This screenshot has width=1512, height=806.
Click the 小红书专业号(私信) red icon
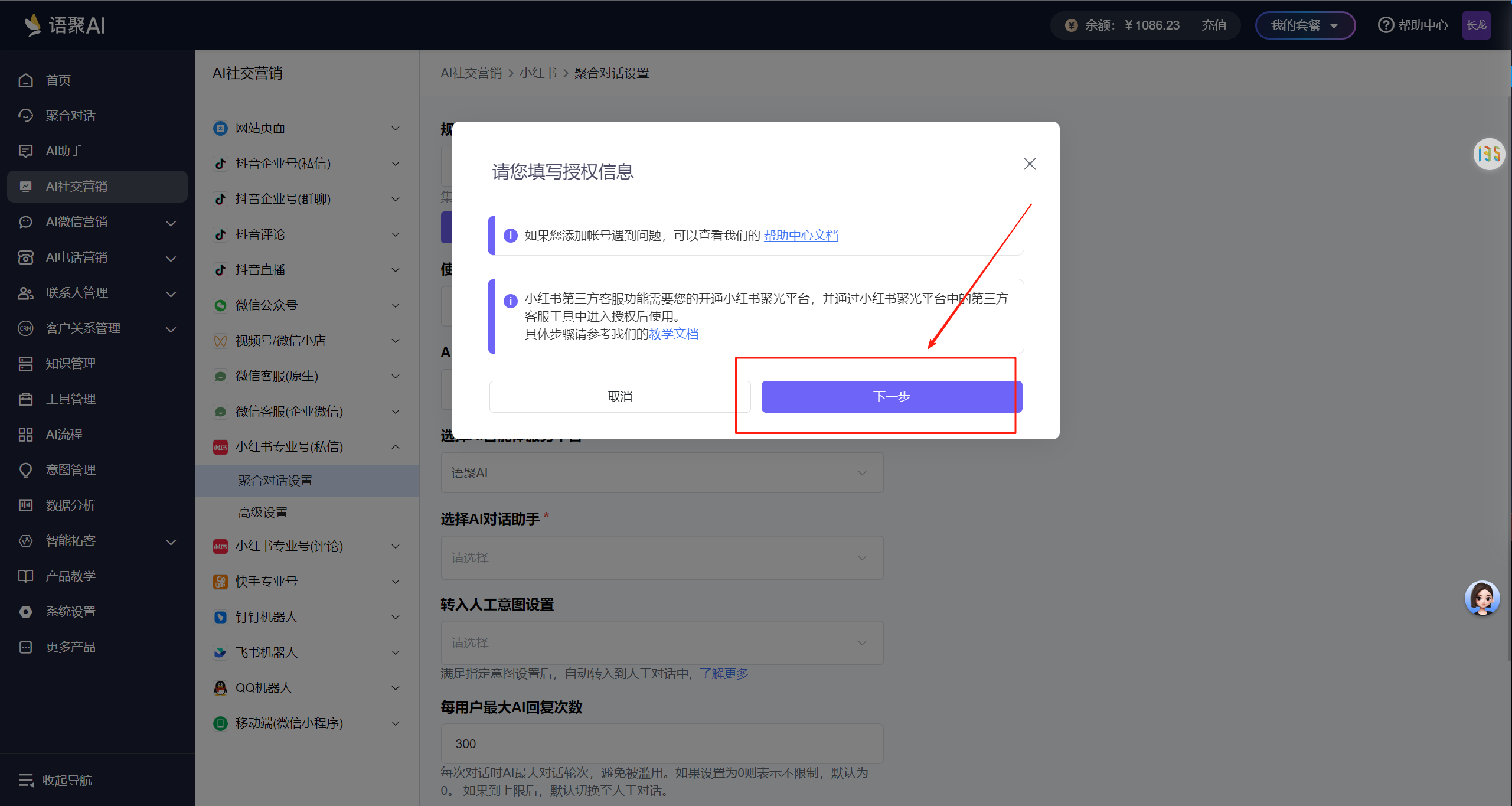click(220, 447)
